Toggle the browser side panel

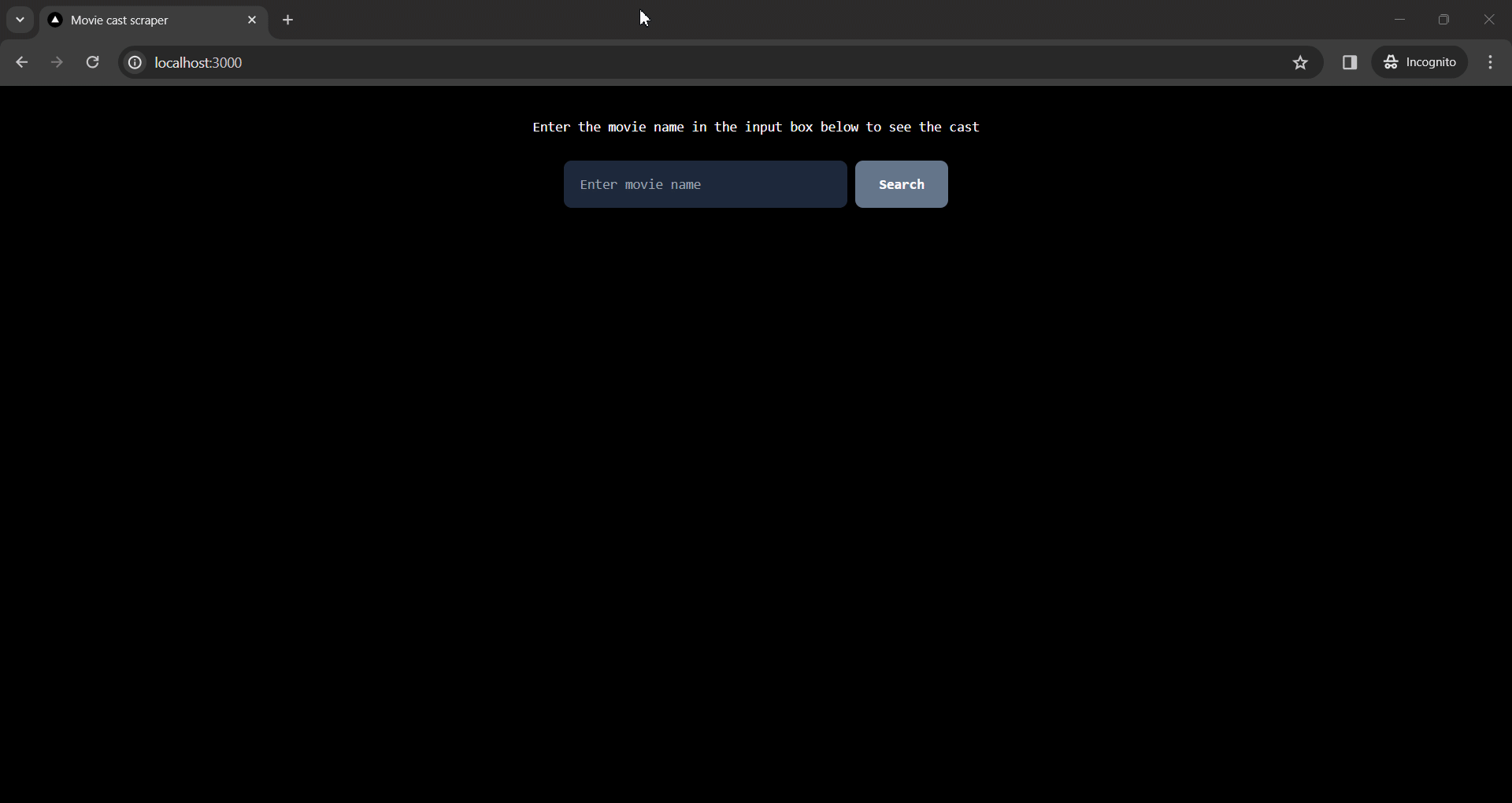[x=1350, y=62]
